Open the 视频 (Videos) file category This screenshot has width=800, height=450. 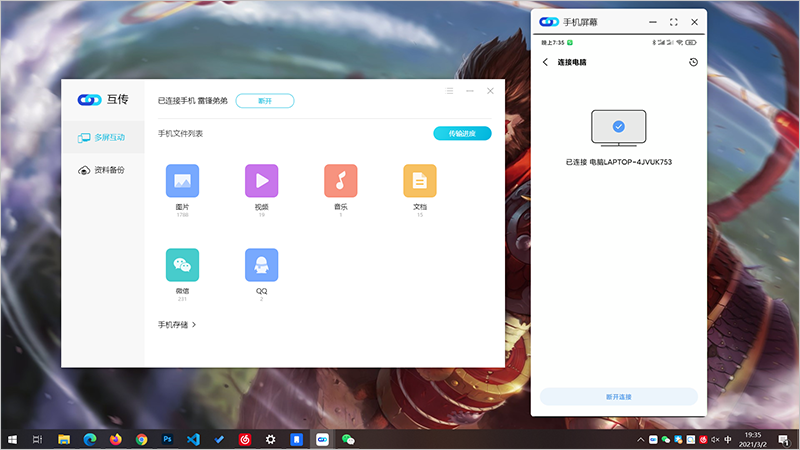[262, 181]
